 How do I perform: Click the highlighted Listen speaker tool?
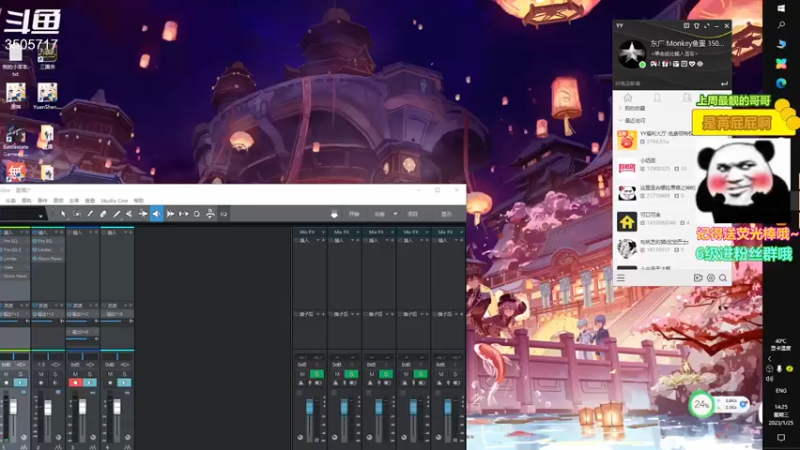pos(157,214)
